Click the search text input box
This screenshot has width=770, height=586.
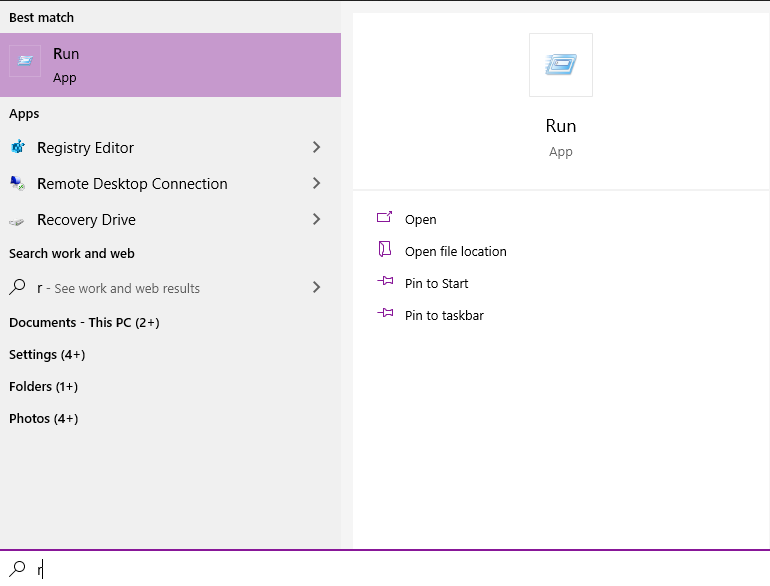(400, 569)
